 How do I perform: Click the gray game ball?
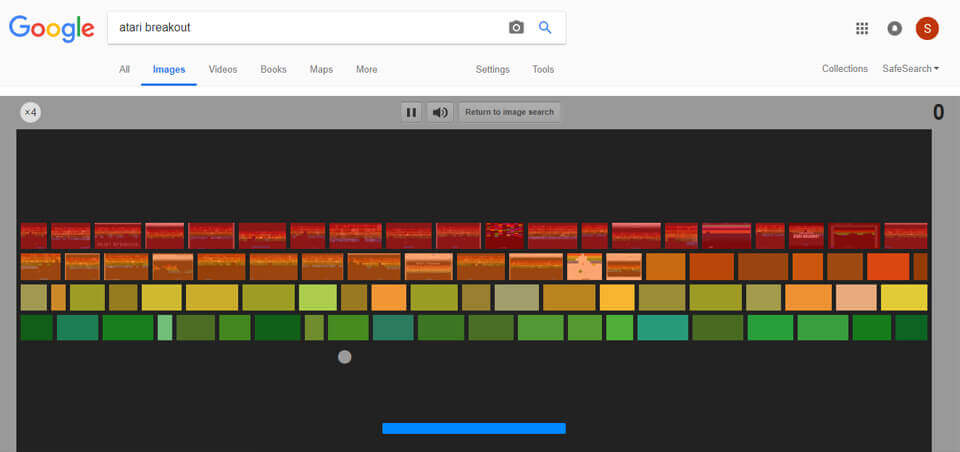[345, 357]
